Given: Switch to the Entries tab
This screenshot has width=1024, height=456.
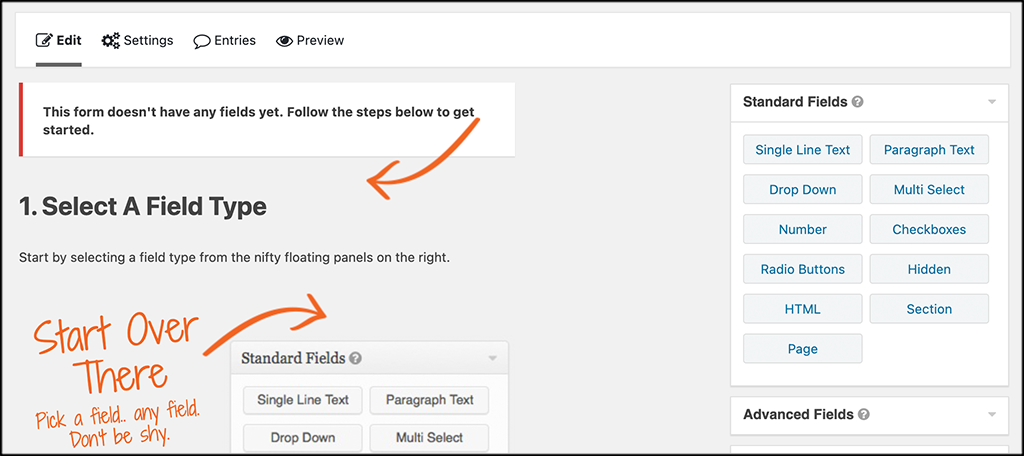Looking at the screenshot, I should point(225,41).
